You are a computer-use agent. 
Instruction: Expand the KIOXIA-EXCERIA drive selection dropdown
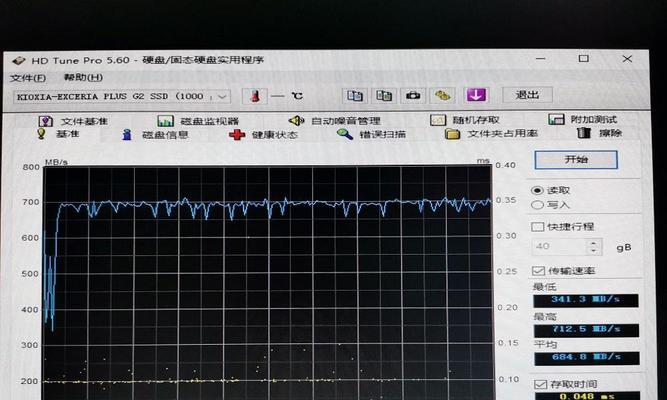coord(222,96)
